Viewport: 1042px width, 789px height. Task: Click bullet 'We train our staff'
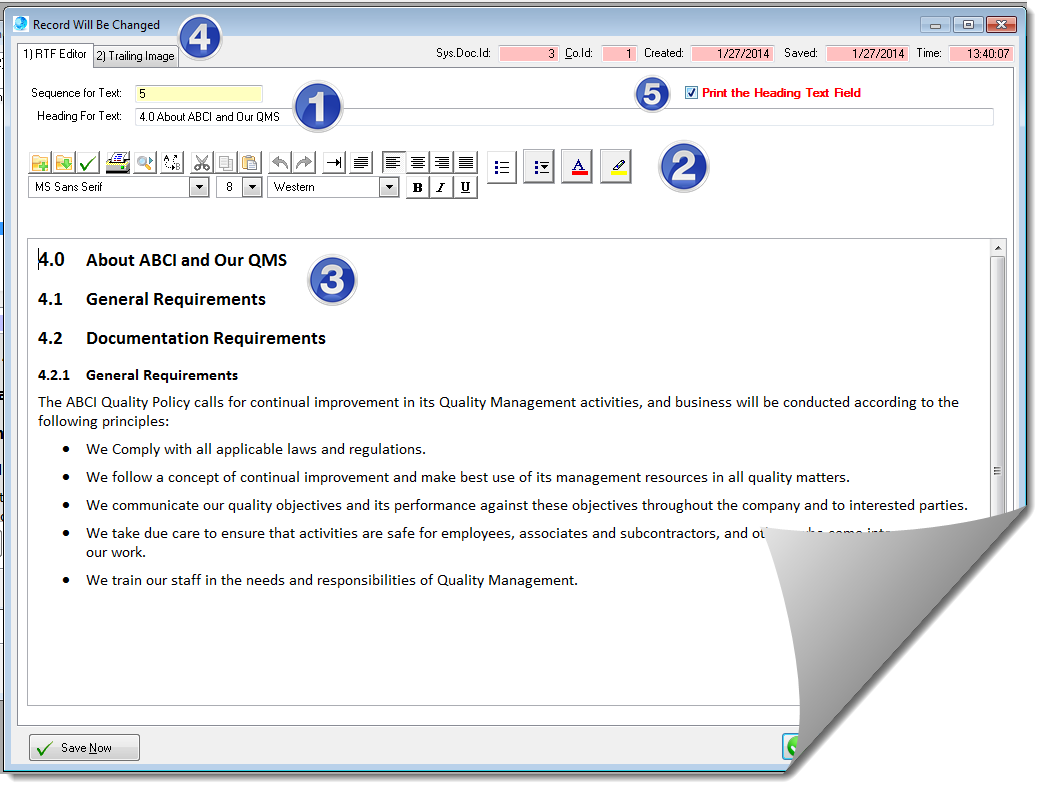(x=332, y=581)
